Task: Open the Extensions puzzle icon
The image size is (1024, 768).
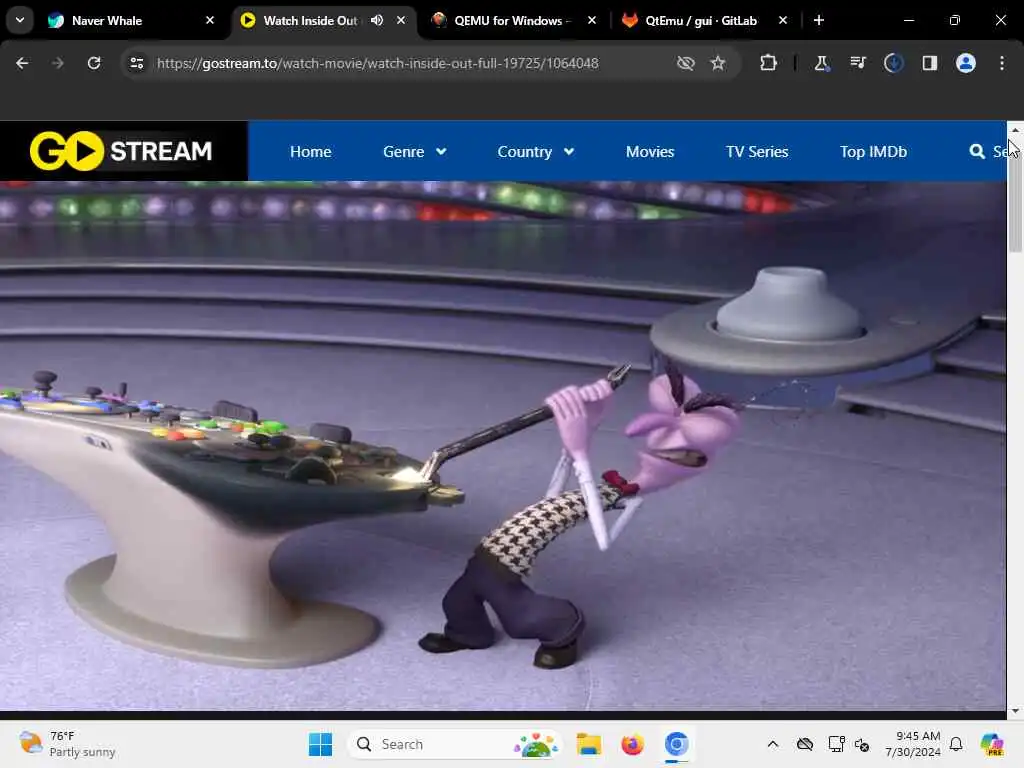Action: pyautogui.click(x=769, y=63)
